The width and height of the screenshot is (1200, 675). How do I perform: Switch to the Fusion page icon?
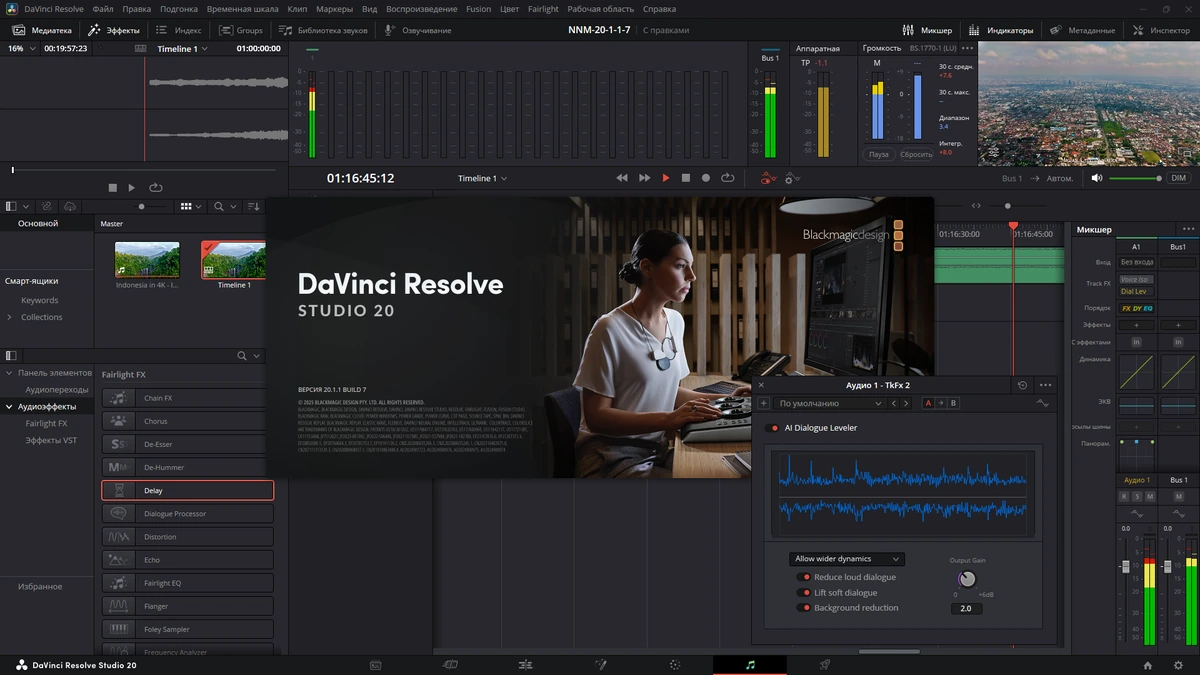pos(601,665)
